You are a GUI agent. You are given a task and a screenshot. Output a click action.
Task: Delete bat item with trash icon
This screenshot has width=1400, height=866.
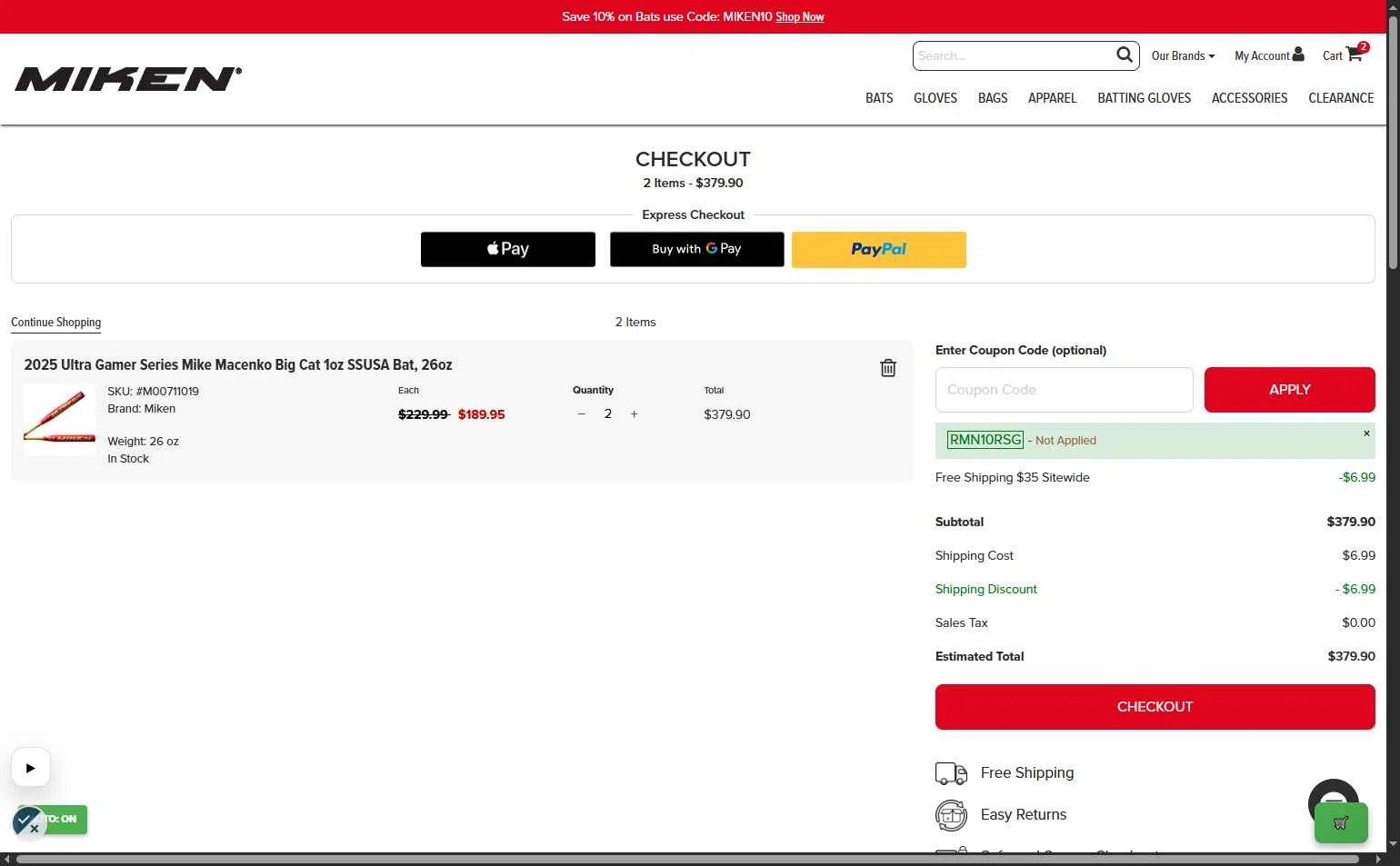888,368
